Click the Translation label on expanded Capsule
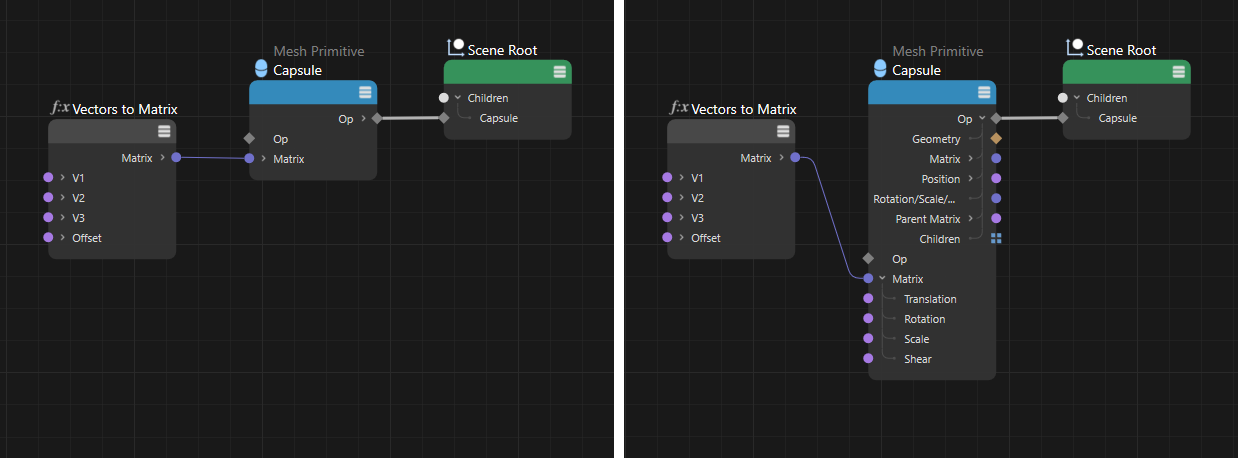Screen dimensions: 1238x458 pos(930,298)
